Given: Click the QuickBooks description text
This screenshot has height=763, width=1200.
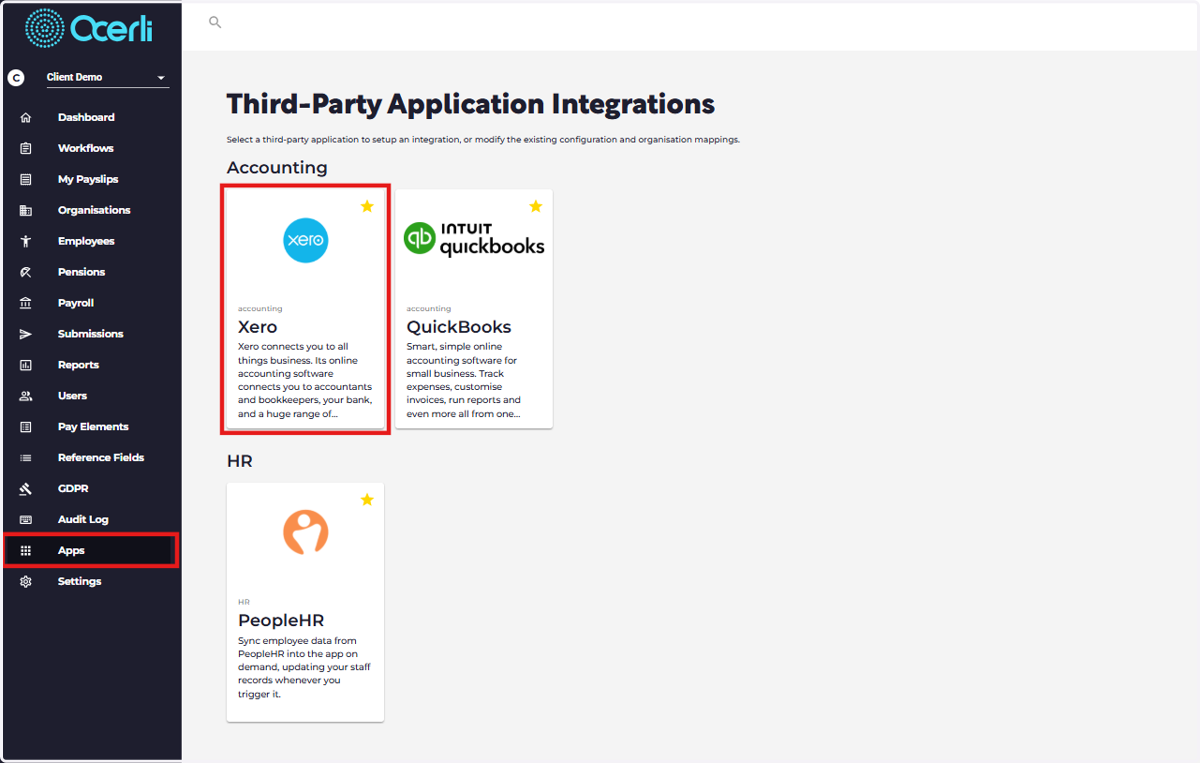Looking at the screenshot, I should point(465,380).
